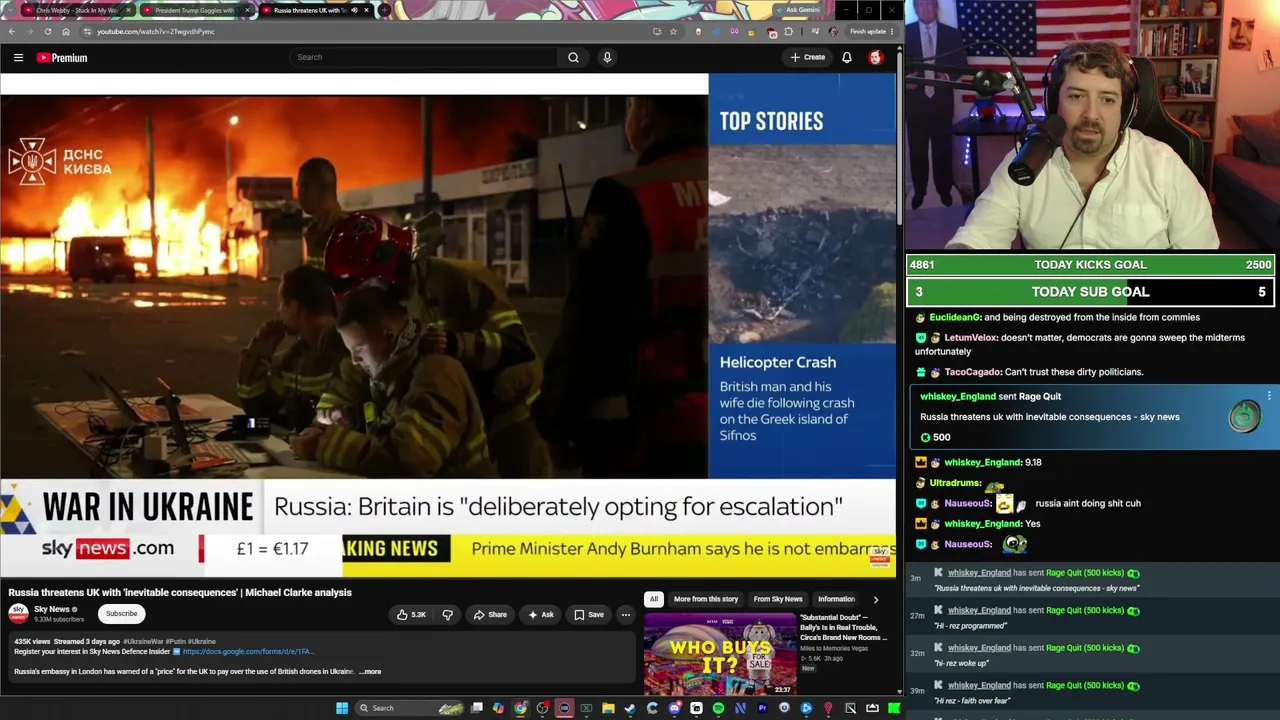Bookmark this page with the star icon
Image resolution: width=1280 pixels, height=720 pixels.
(673, 32)
